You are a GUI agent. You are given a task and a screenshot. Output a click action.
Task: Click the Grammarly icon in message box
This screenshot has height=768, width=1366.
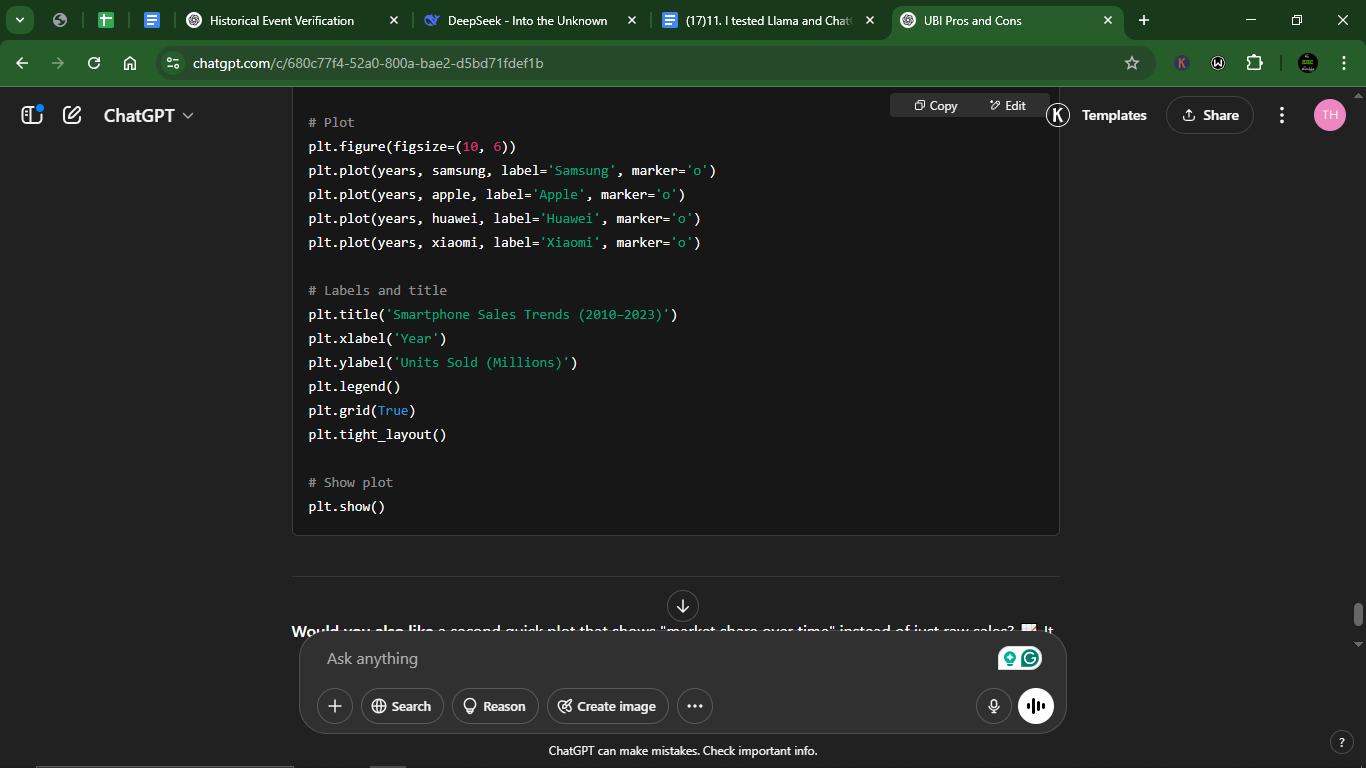1031,658
